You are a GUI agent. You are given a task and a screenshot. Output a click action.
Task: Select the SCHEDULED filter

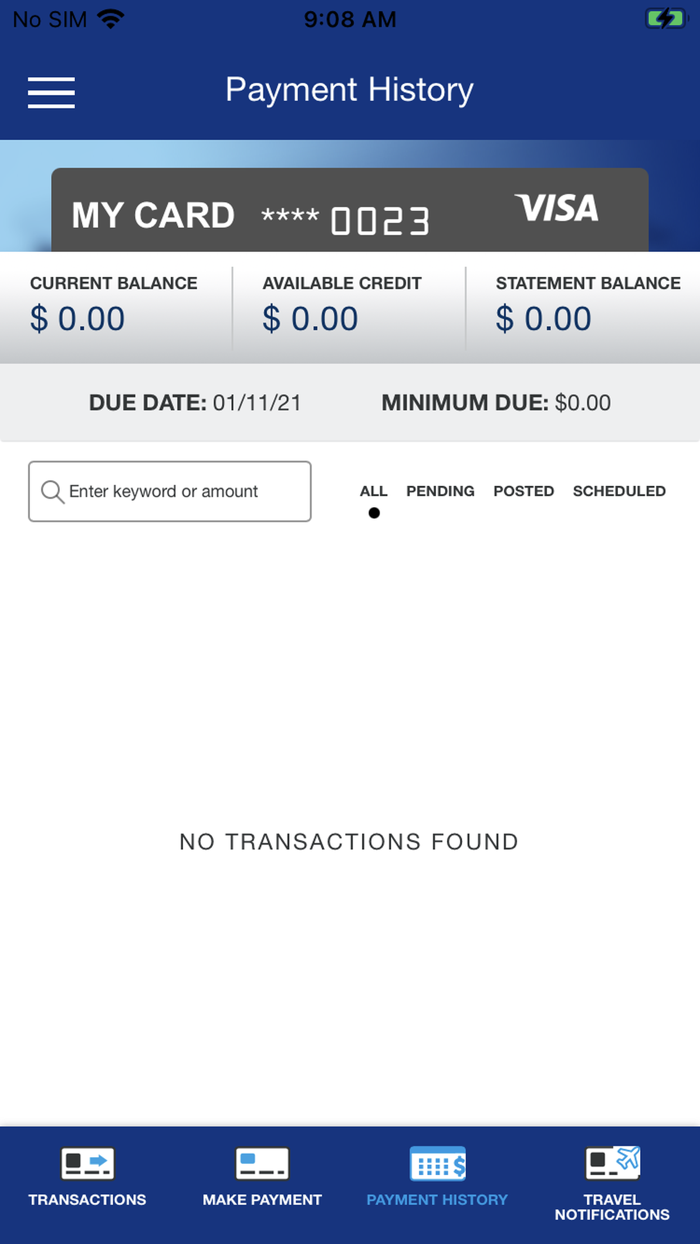[619, 491]
